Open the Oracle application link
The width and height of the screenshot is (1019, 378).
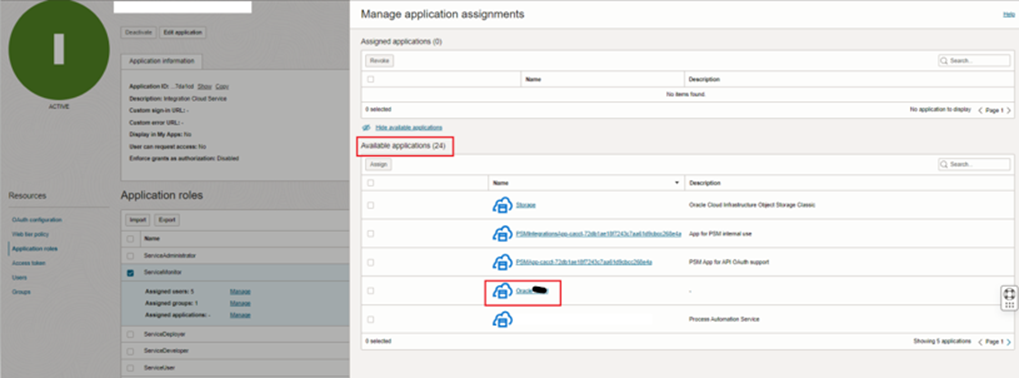(x=532, y=291)
